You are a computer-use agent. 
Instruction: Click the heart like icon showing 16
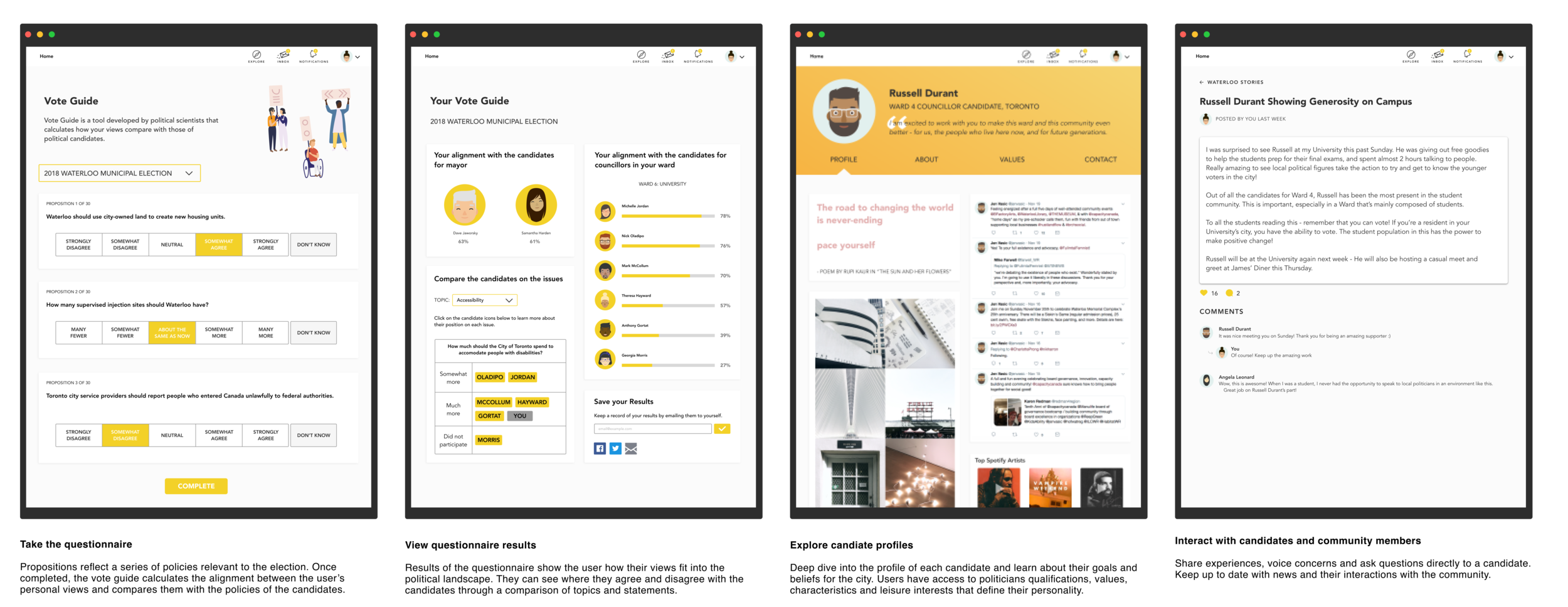(1204, 293)
